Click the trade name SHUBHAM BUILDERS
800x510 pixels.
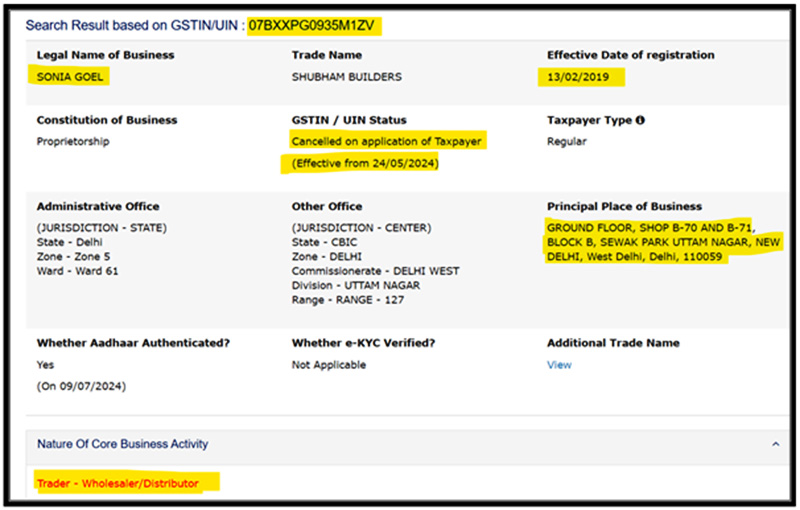[x=345, y=76]
